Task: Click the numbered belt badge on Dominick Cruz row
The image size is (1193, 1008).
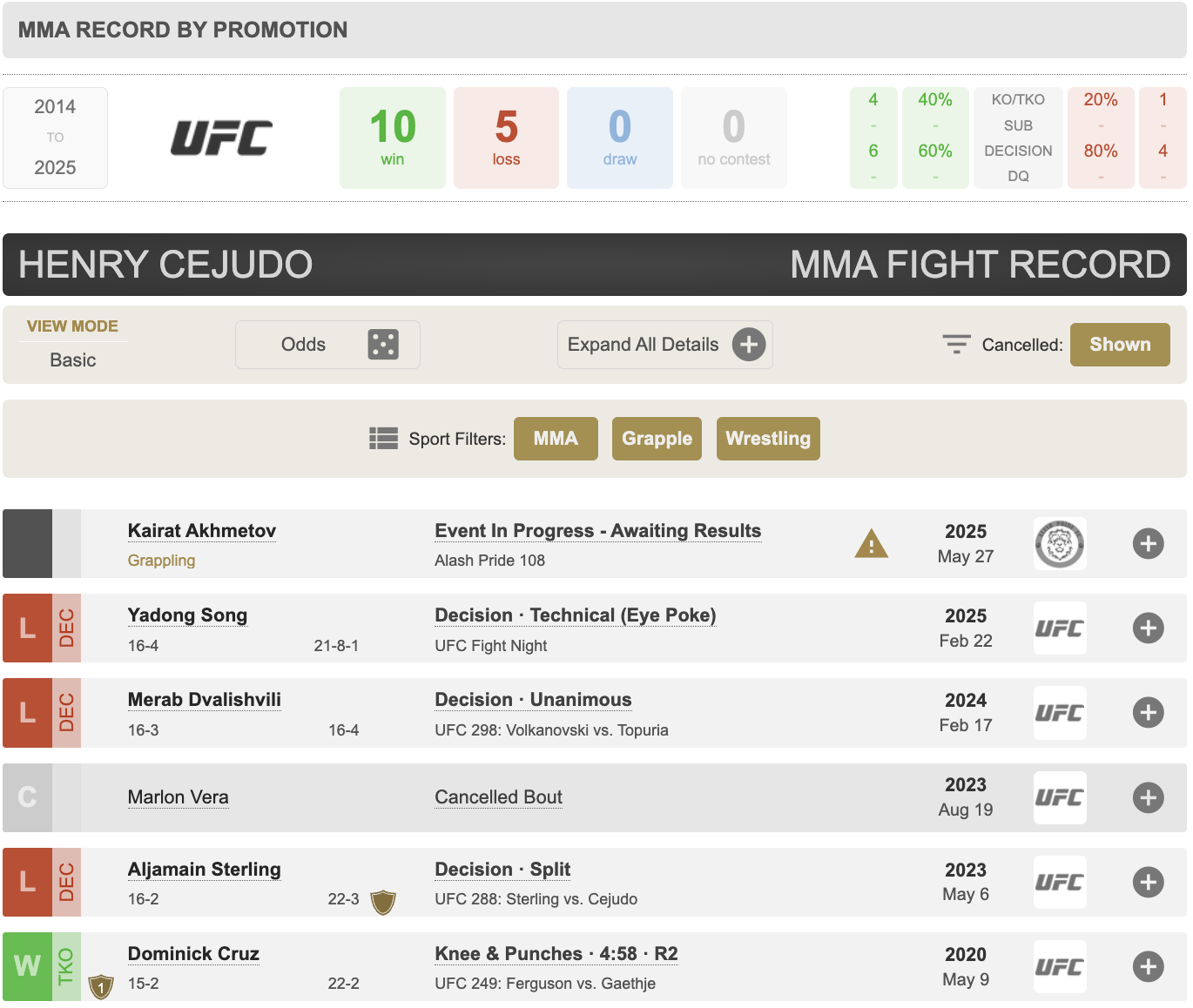Action: (x=102, y=986)
